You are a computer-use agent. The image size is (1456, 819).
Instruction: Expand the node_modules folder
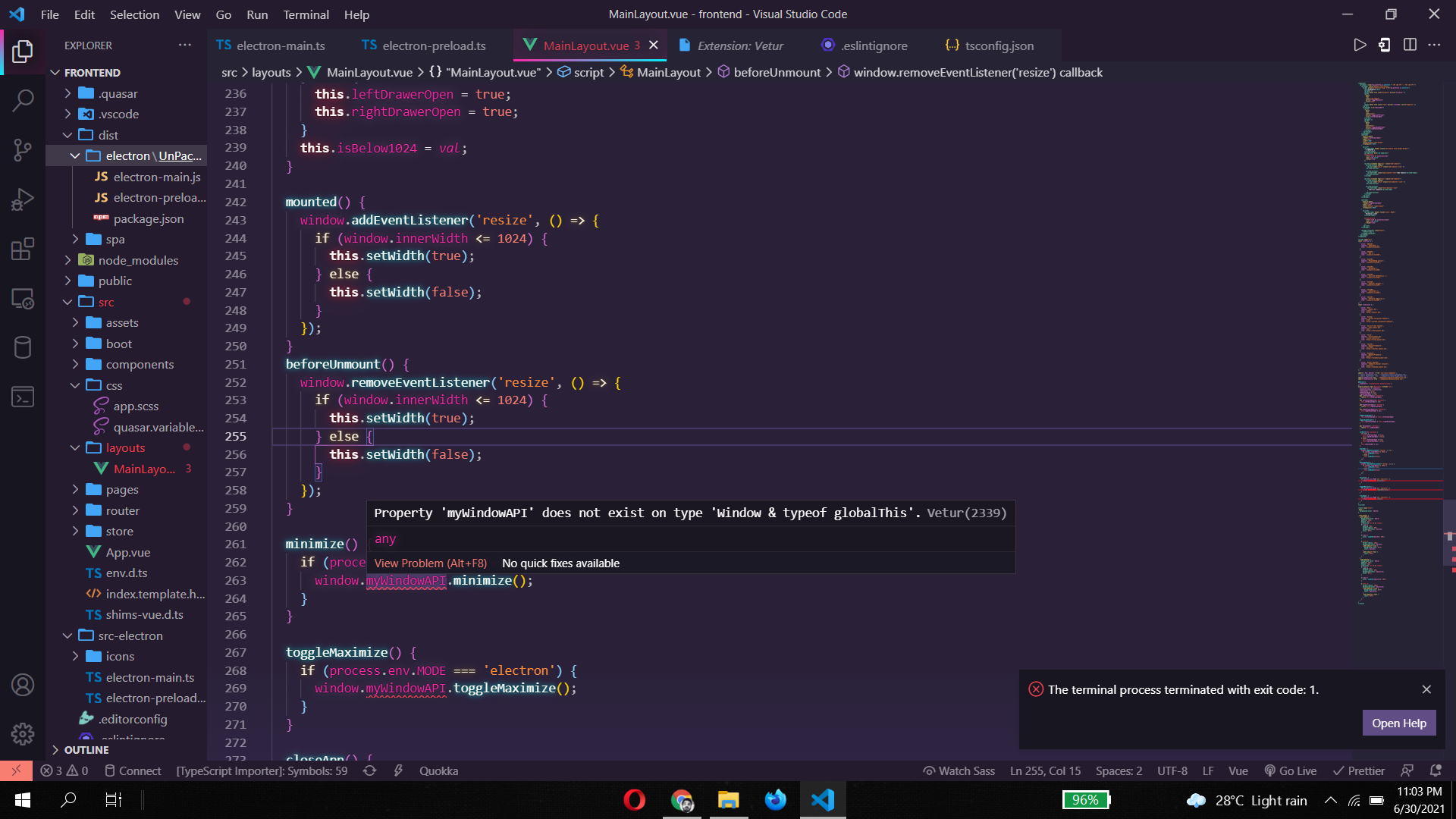(138, 260)
